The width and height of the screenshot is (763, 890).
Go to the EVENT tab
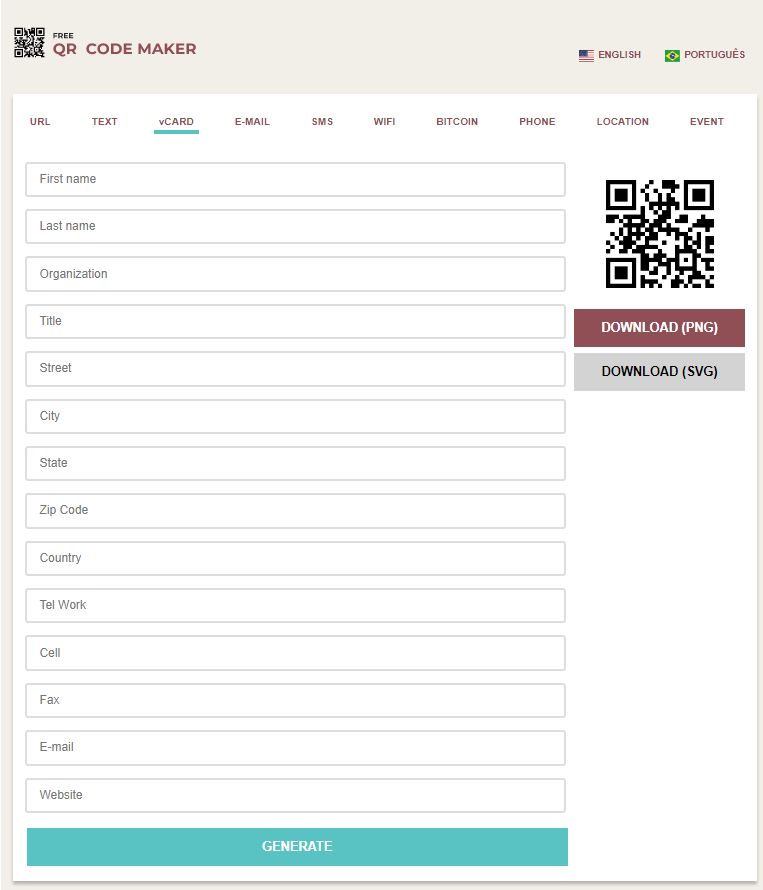(x=707, y=121)
